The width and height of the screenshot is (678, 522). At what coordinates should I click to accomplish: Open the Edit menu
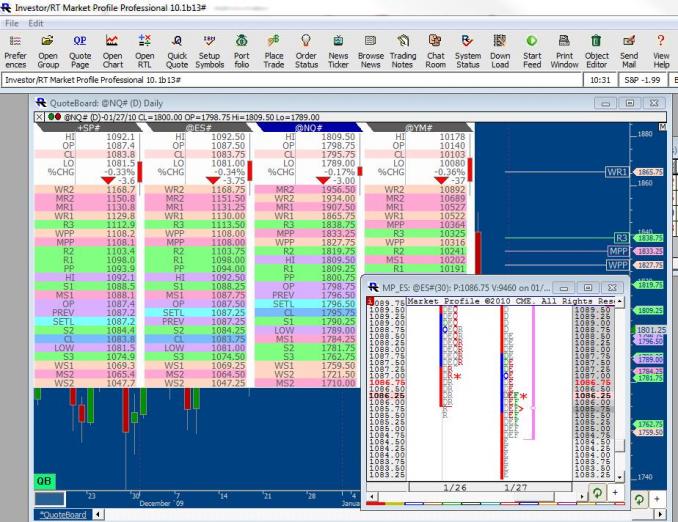35,23
